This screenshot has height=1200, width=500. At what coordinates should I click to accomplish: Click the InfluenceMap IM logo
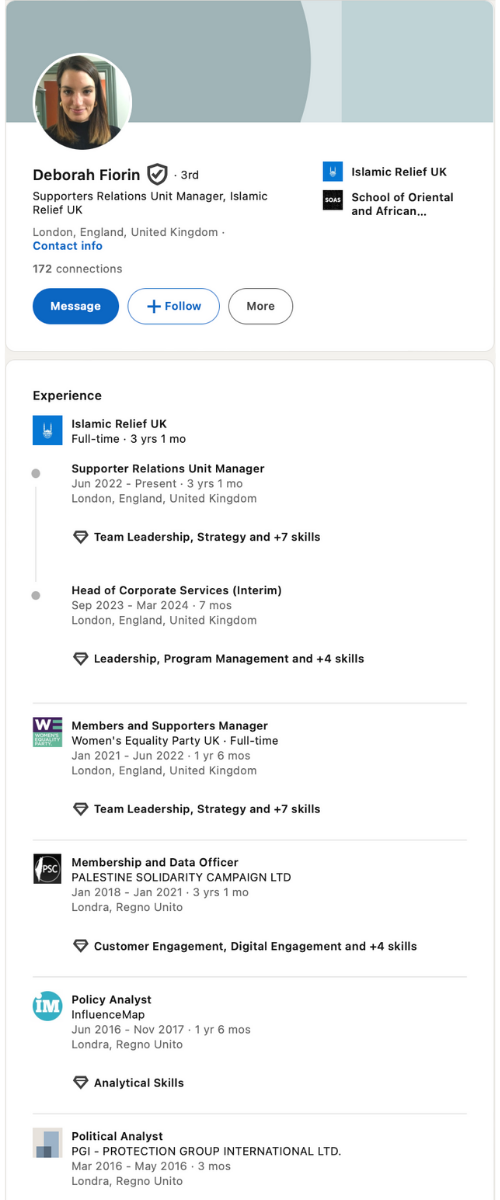point(47,1006)
